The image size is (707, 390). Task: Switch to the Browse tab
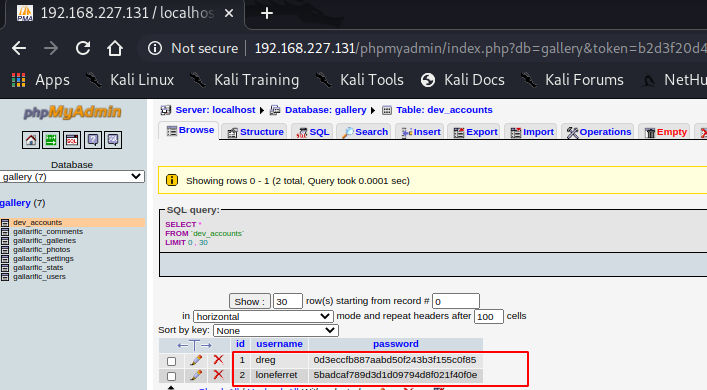click(190, 130)
